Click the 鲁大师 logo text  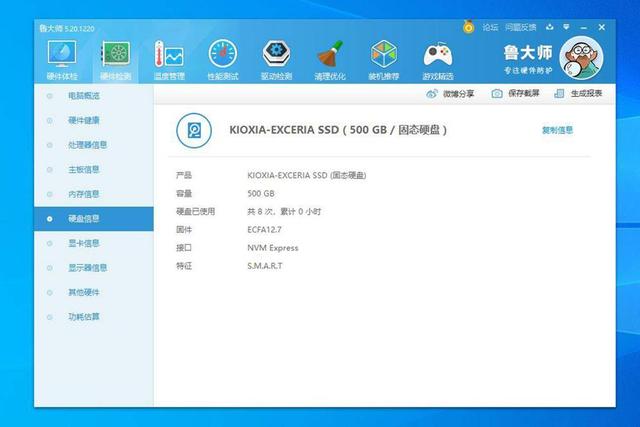(528, 53)
